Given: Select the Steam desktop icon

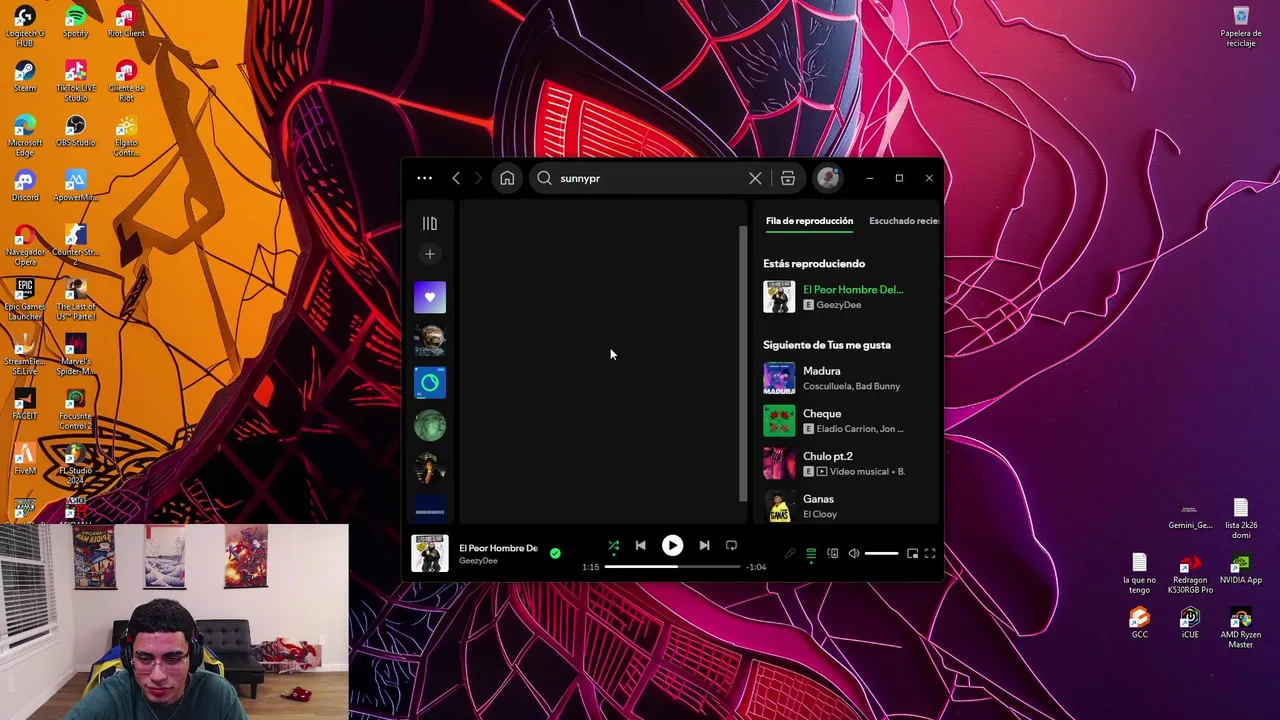Looking at the screenshot, I should [25, 77].
